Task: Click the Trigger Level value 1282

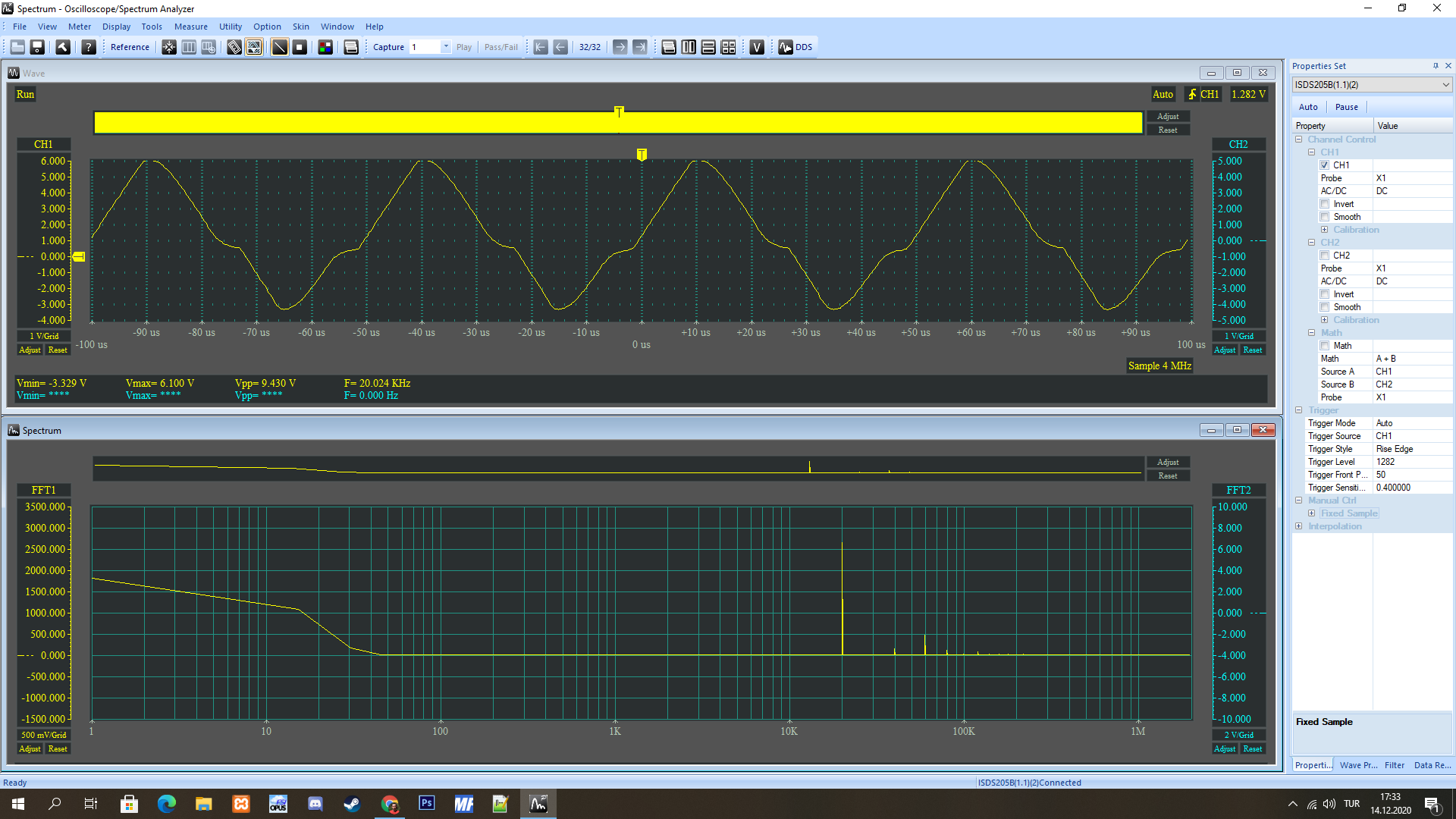Action: click(1413, 462)
